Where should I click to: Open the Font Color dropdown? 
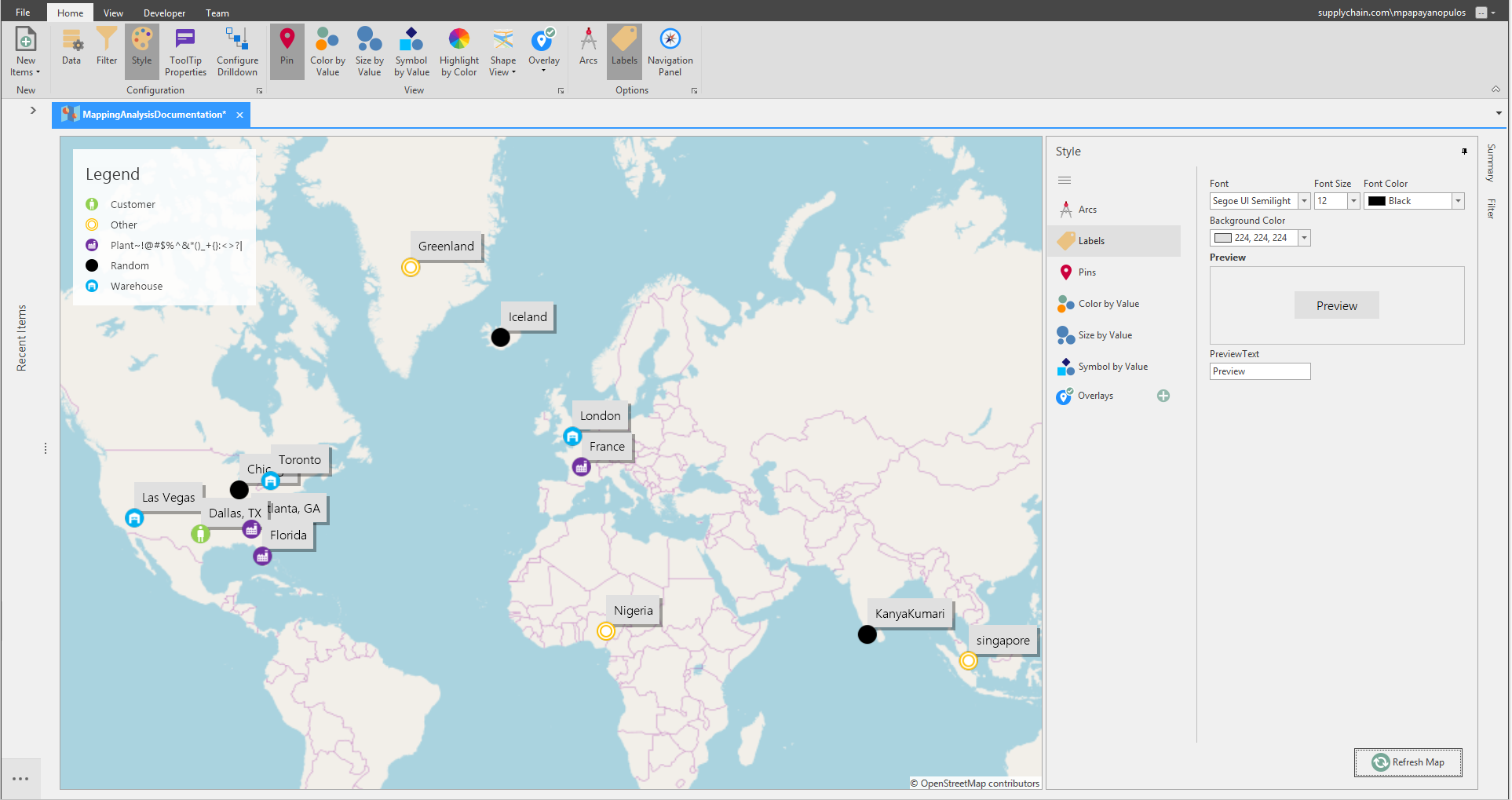(1458, 201)
